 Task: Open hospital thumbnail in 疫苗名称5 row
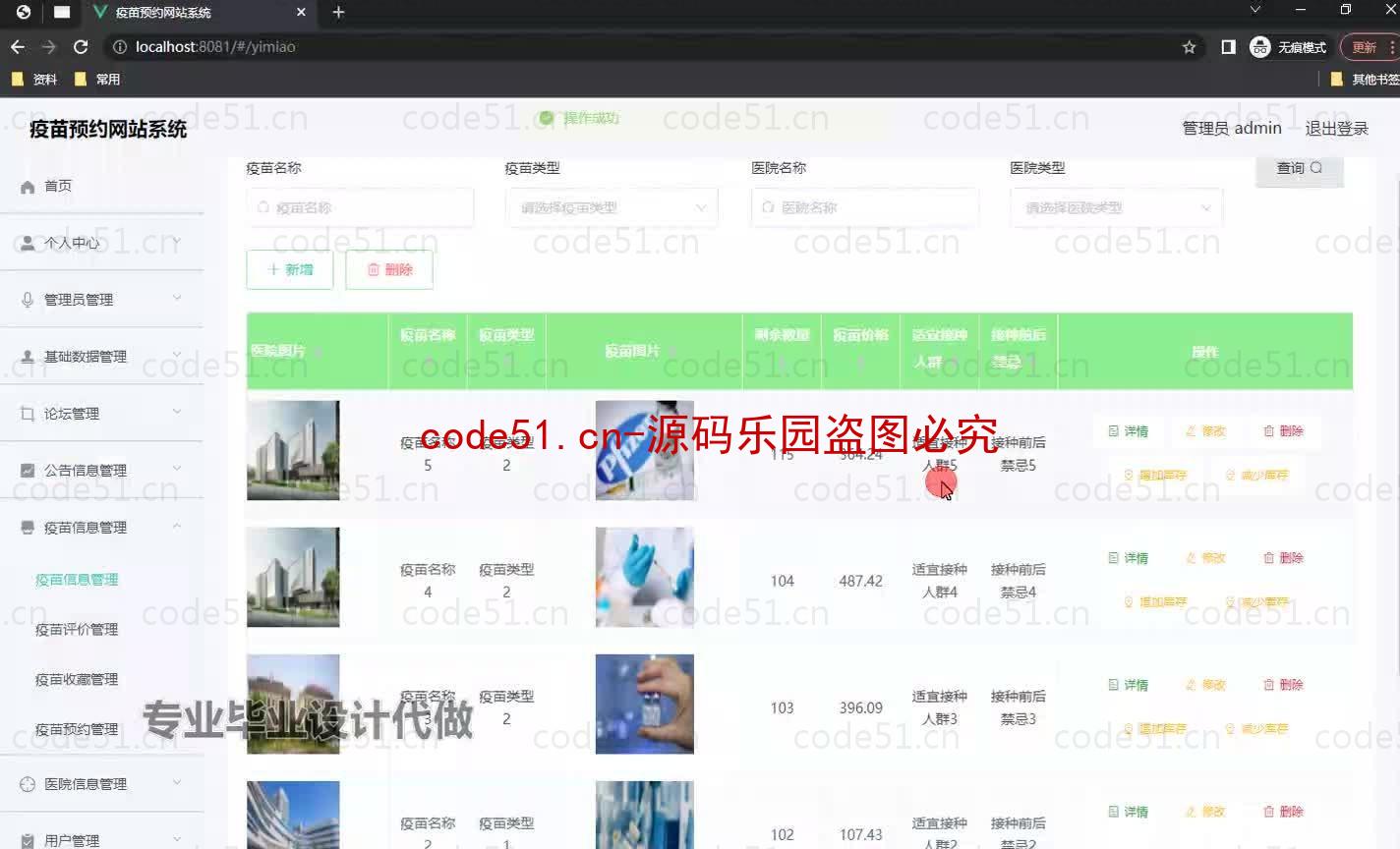(x=293, y=450)
